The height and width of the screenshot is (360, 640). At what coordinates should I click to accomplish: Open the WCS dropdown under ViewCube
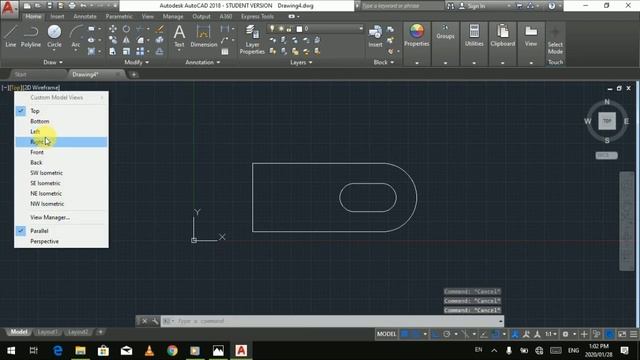coord(606,156)
